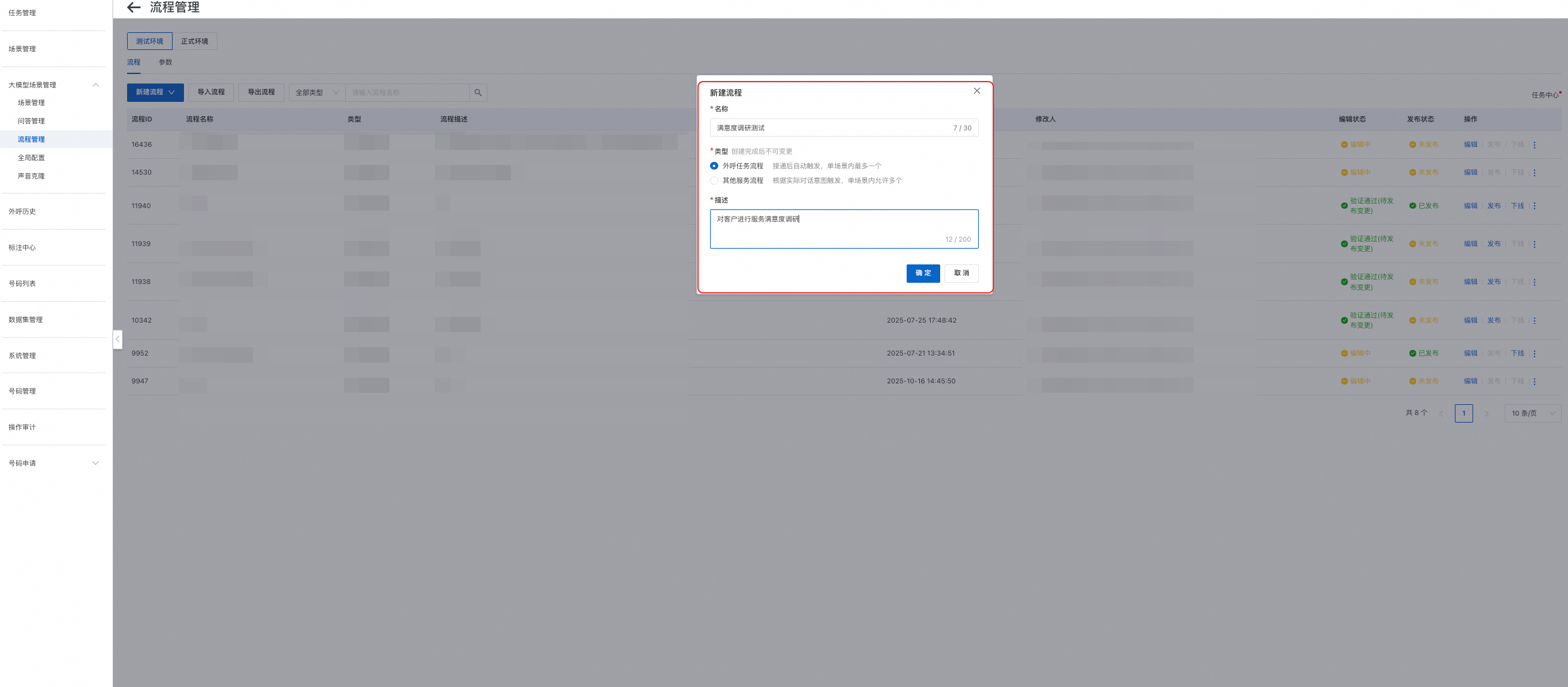Click the back arrow beside 流程管理
1568x687 pixels.
133,8
